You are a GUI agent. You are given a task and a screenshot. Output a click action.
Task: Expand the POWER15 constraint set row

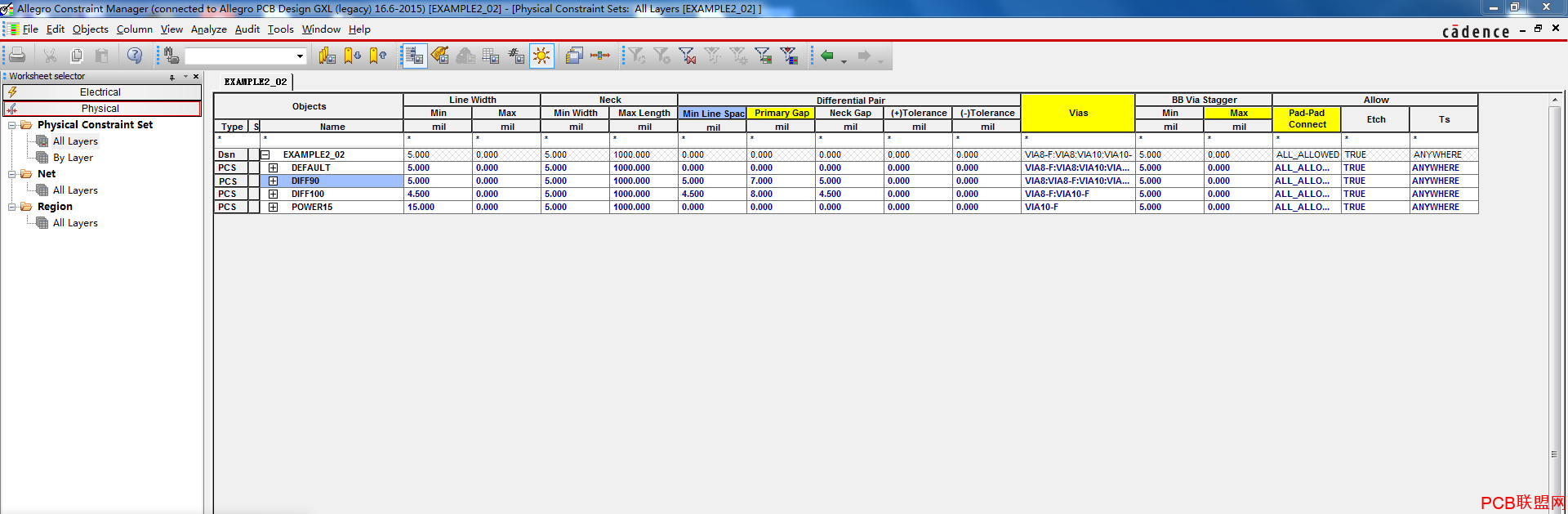coord(274,207)
